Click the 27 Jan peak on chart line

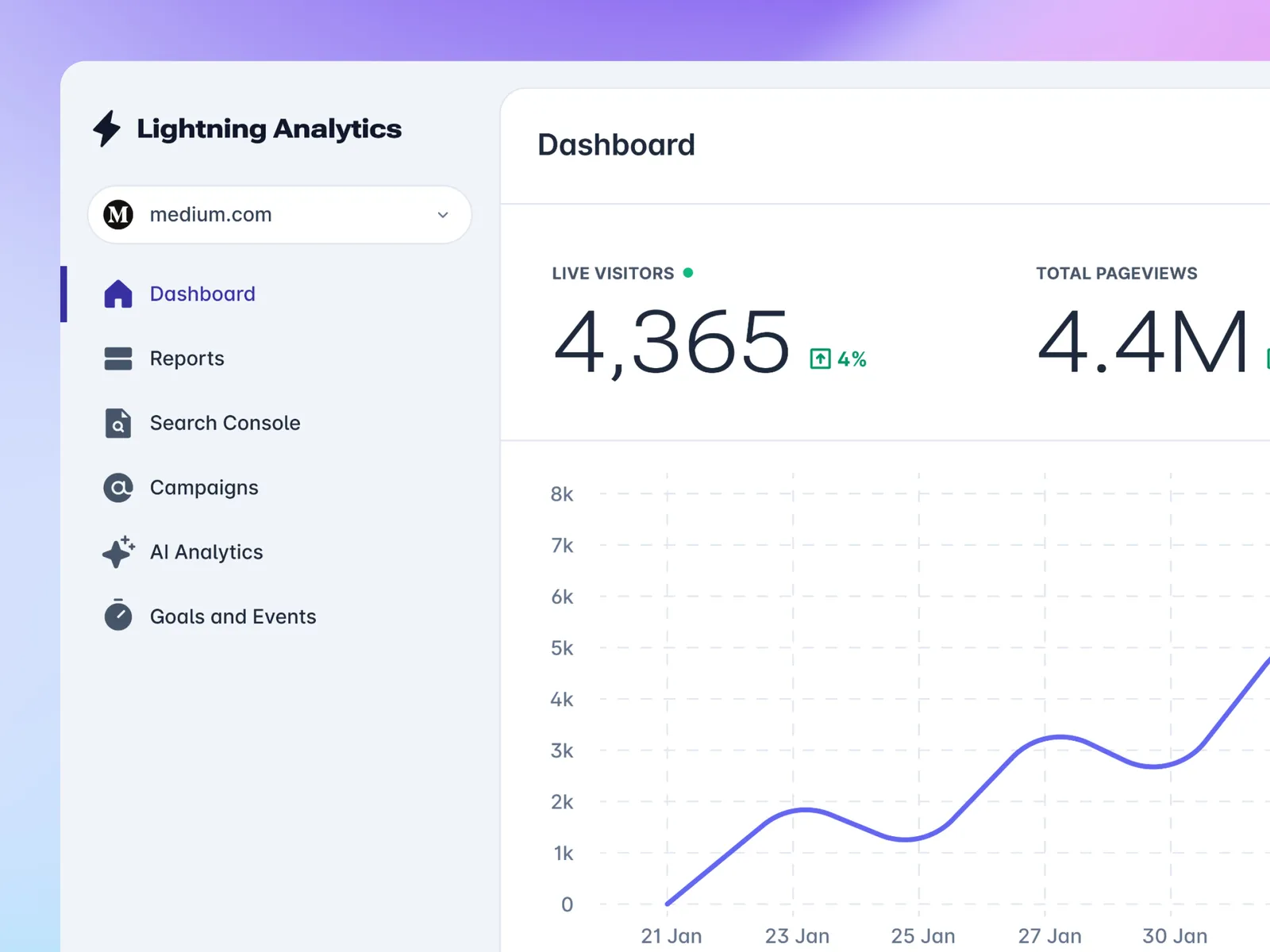tap(1060, 738)
